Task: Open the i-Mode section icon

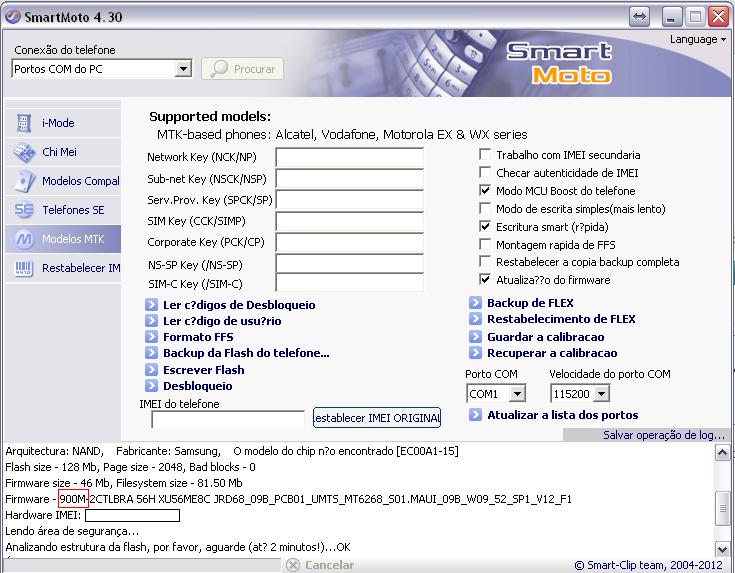Action: [x=23, y=123]
